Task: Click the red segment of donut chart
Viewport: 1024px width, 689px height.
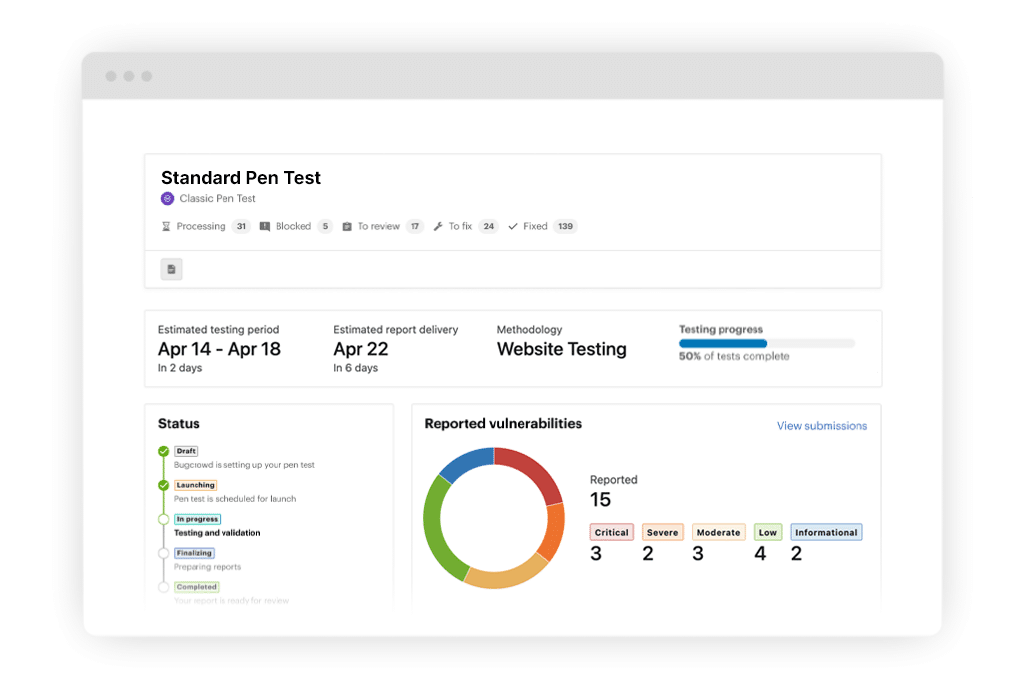Action: point(535,471)
